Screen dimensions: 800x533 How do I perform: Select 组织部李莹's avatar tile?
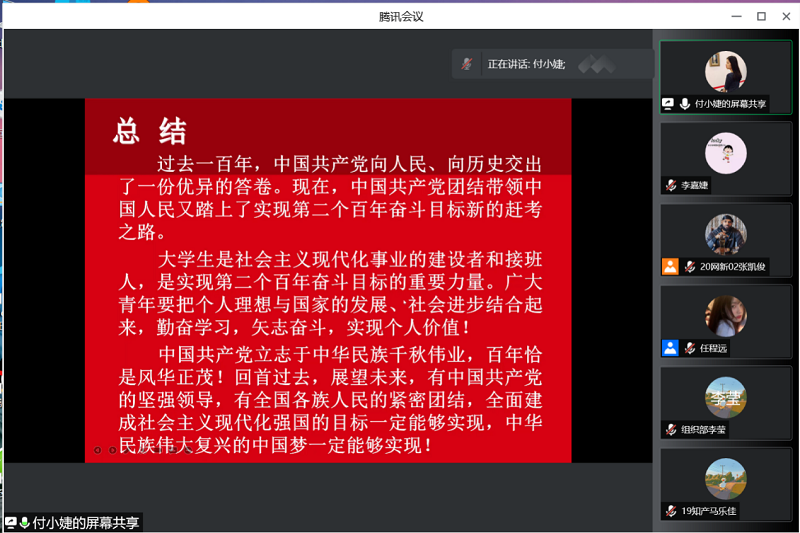click(725, 398)
